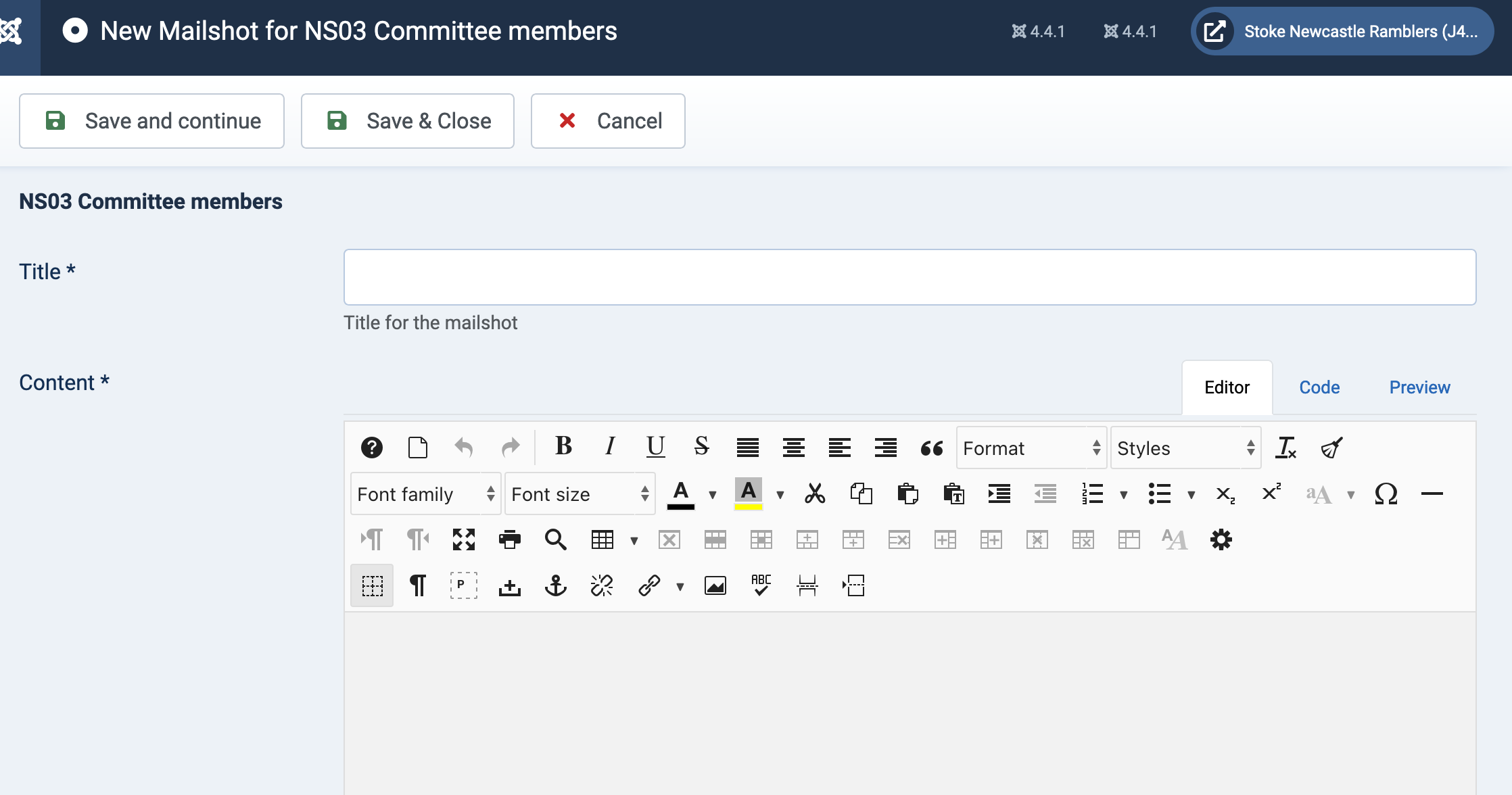
Task: Run ABC spellcheck
Action: pyautogui.click(x=761, y=585)
